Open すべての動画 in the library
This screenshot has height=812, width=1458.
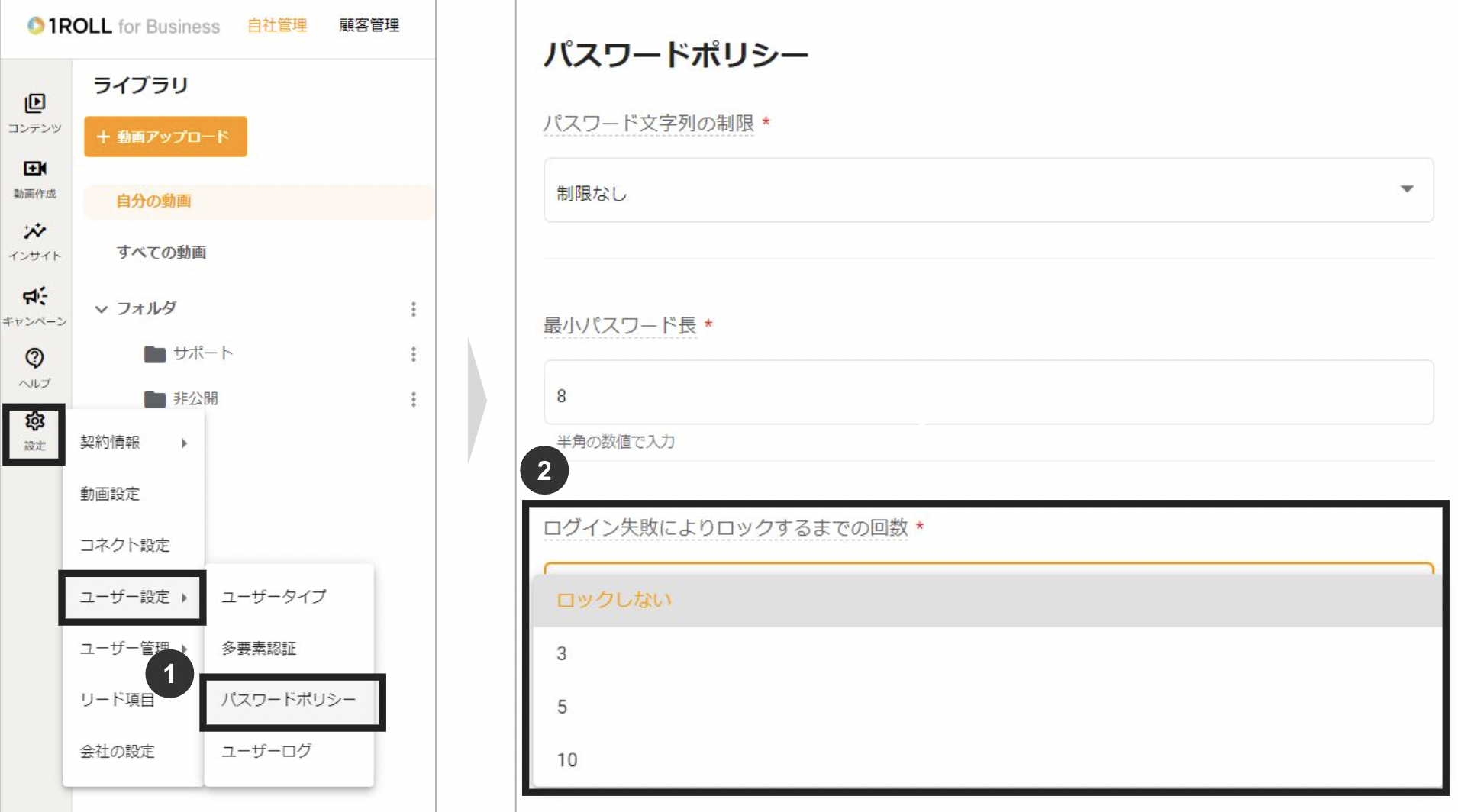pos(160,253)
